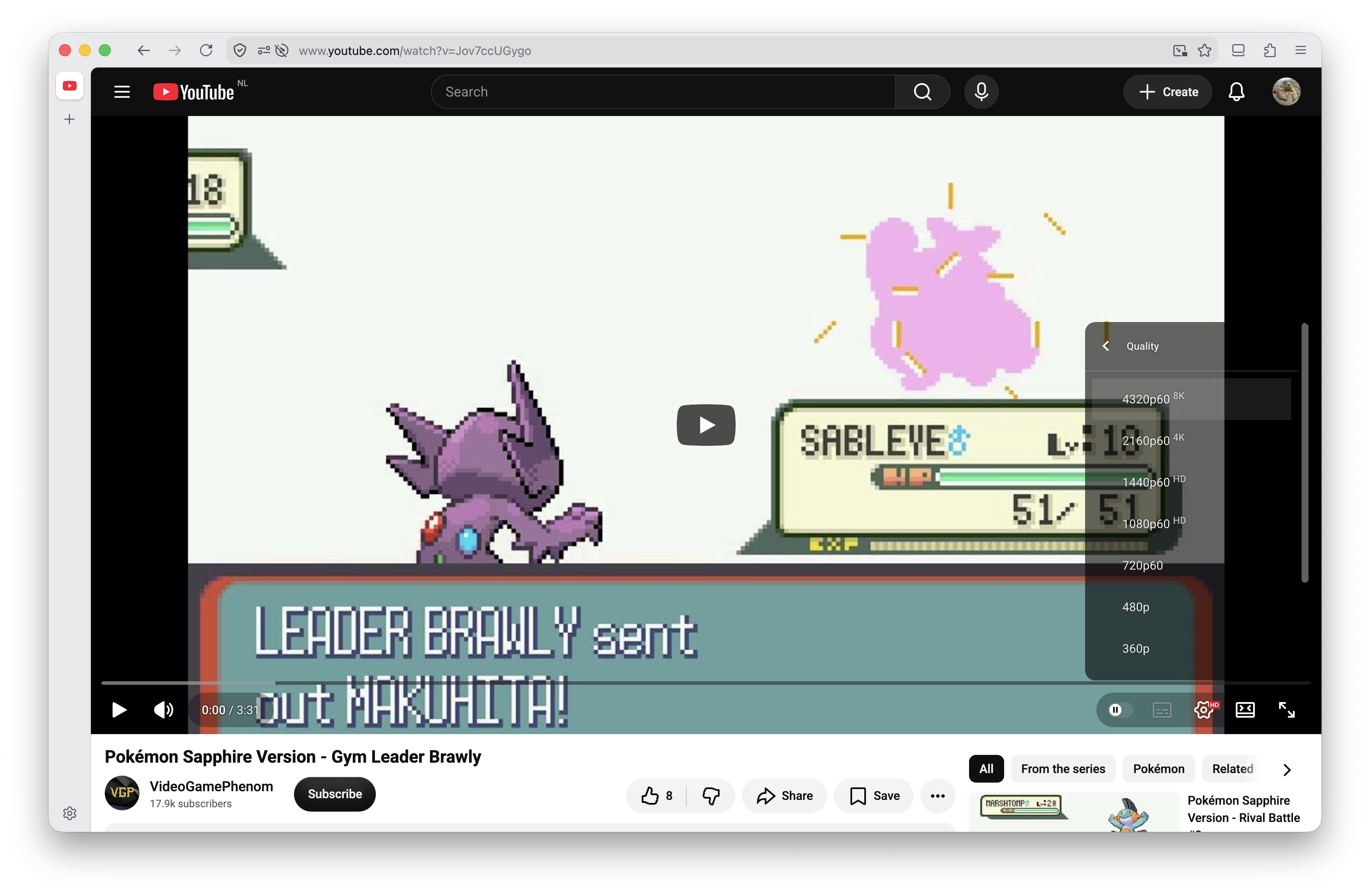Open the tracking protection shield
The image size is (1370, 896).
240,51
